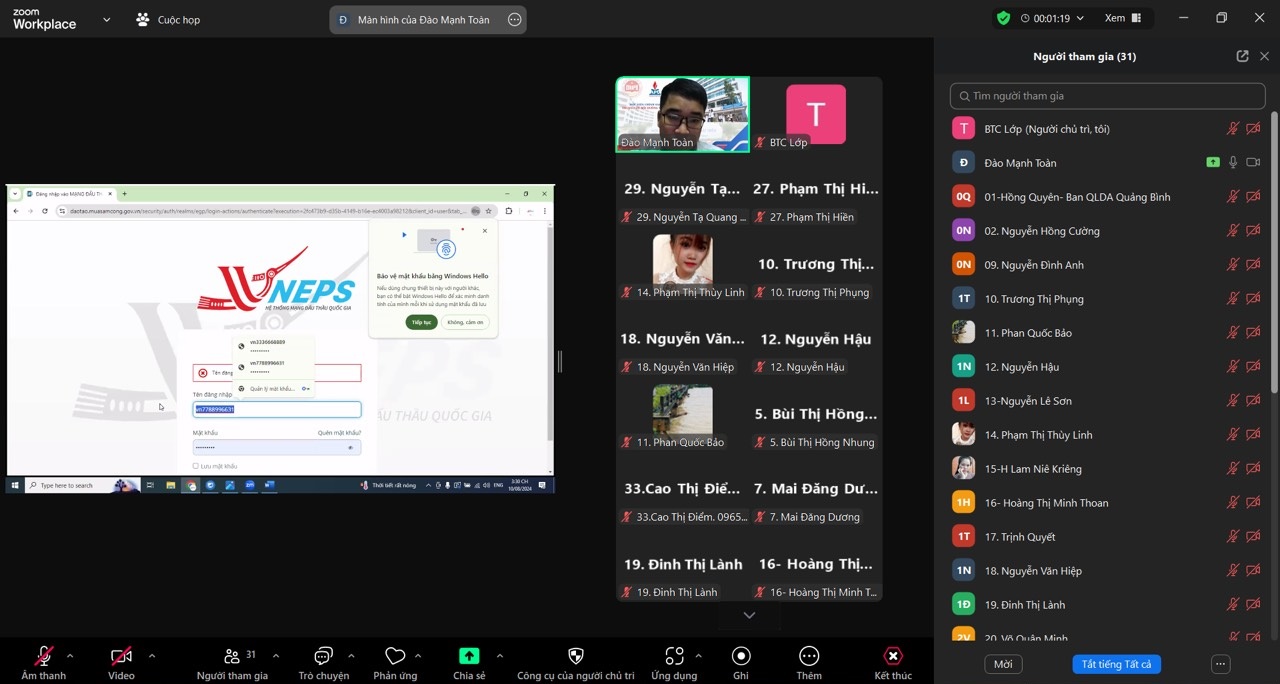
Task: Expand audio options arrow beside Âm thanh
Action: [70, 656]
